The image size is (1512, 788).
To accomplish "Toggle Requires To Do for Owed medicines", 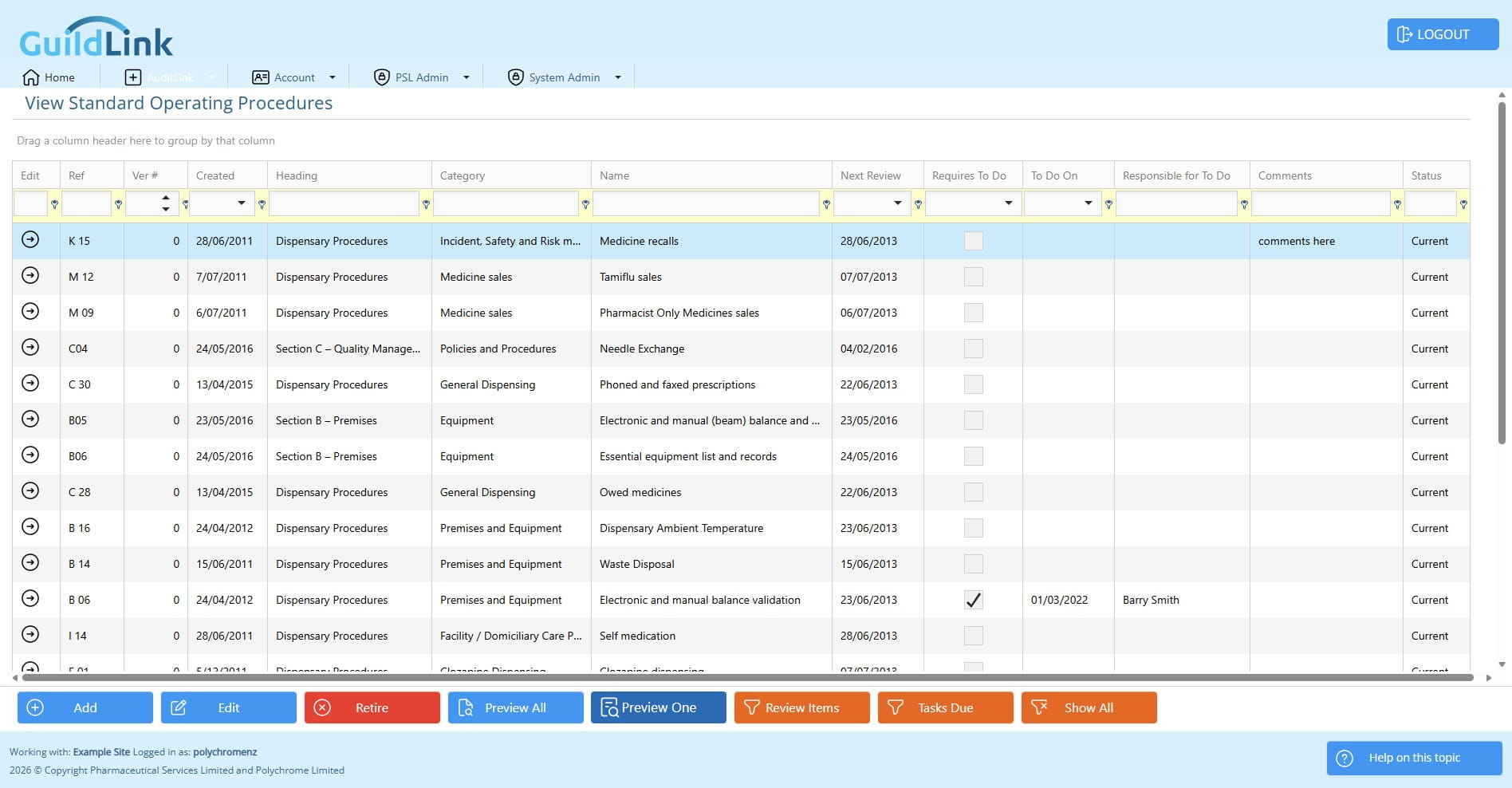I will point(974,492).
